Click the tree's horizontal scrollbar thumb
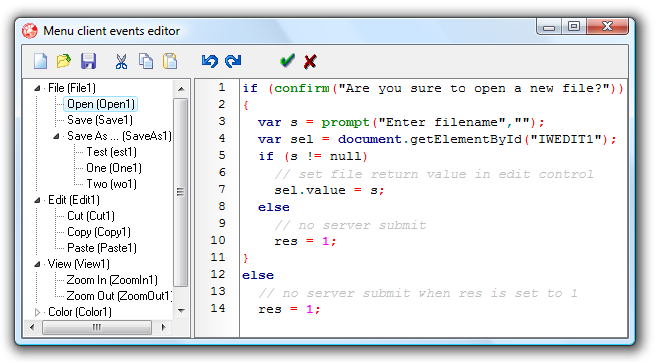Screen dimensions: 655x362 pos(96,328)
